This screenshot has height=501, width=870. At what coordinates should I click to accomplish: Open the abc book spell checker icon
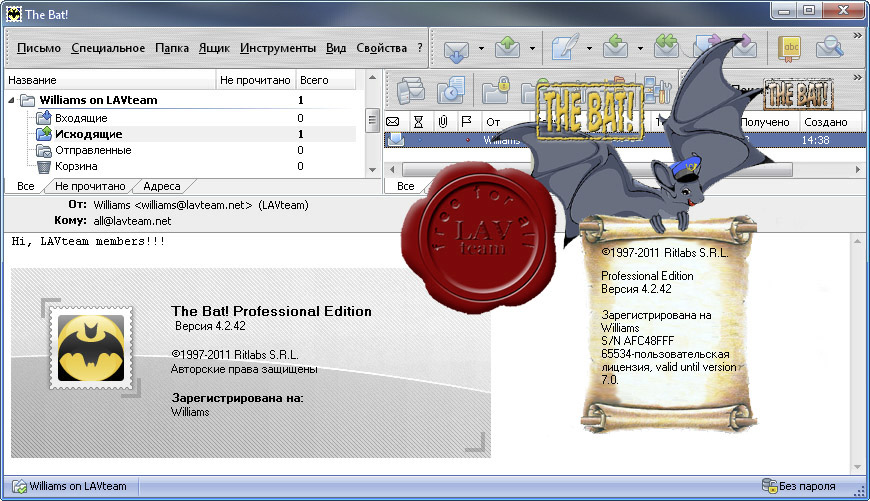[x=790, y=49]
